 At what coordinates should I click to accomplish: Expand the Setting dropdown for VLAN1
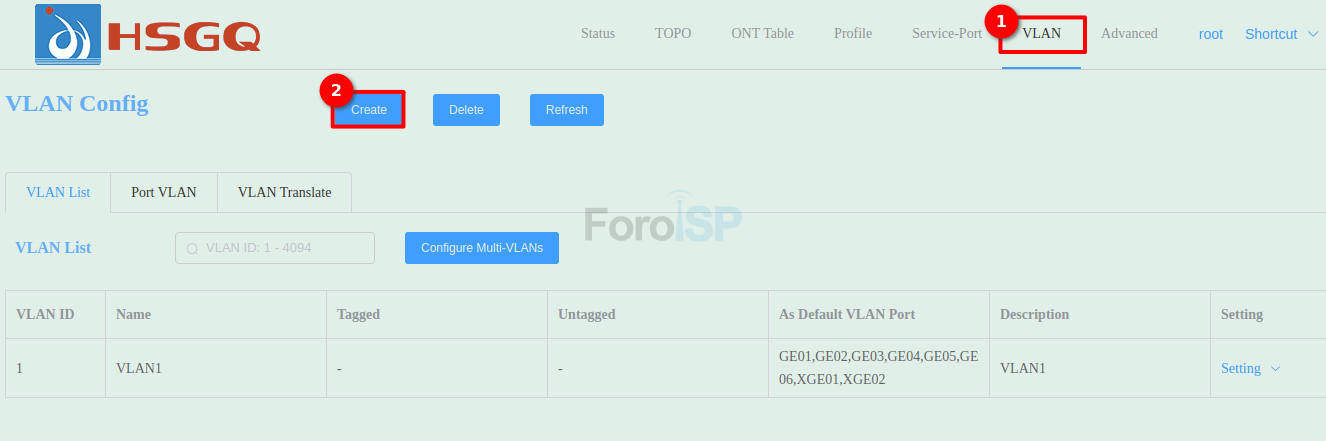click(1250, 368)
